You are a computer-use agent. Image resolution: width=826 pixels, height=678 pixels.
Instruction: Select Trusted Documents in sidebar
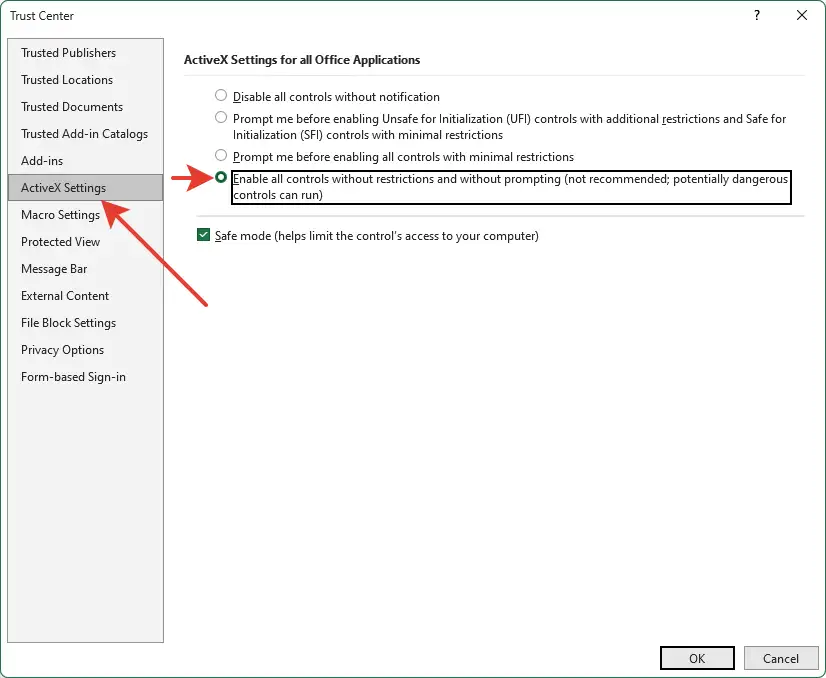[71, 107]
